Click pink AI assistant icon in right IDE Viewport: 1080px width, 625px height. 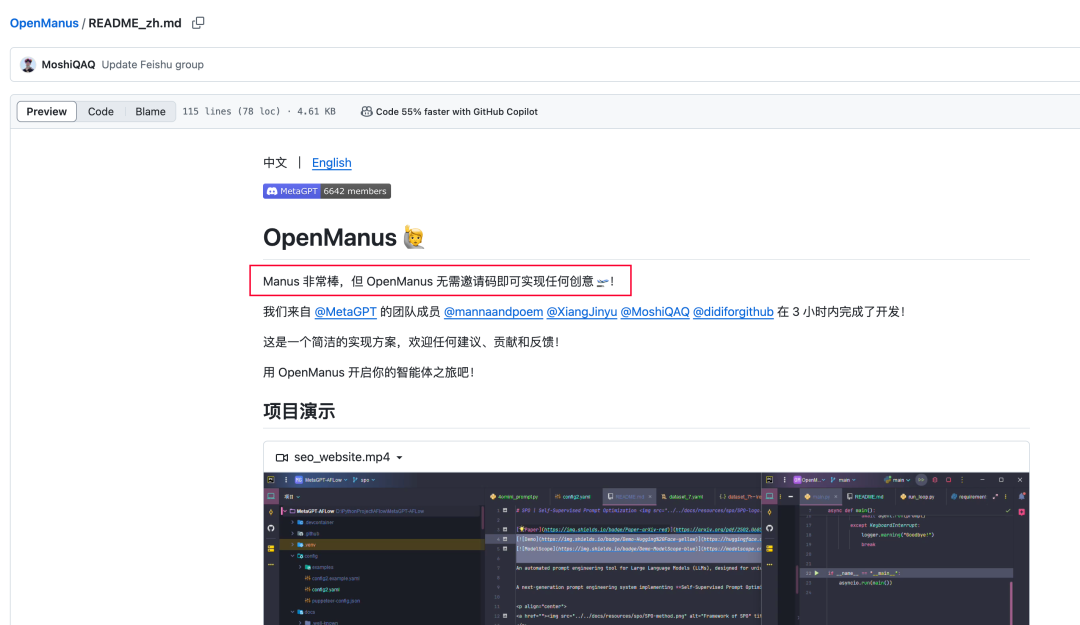click(x=1021, y=512)
